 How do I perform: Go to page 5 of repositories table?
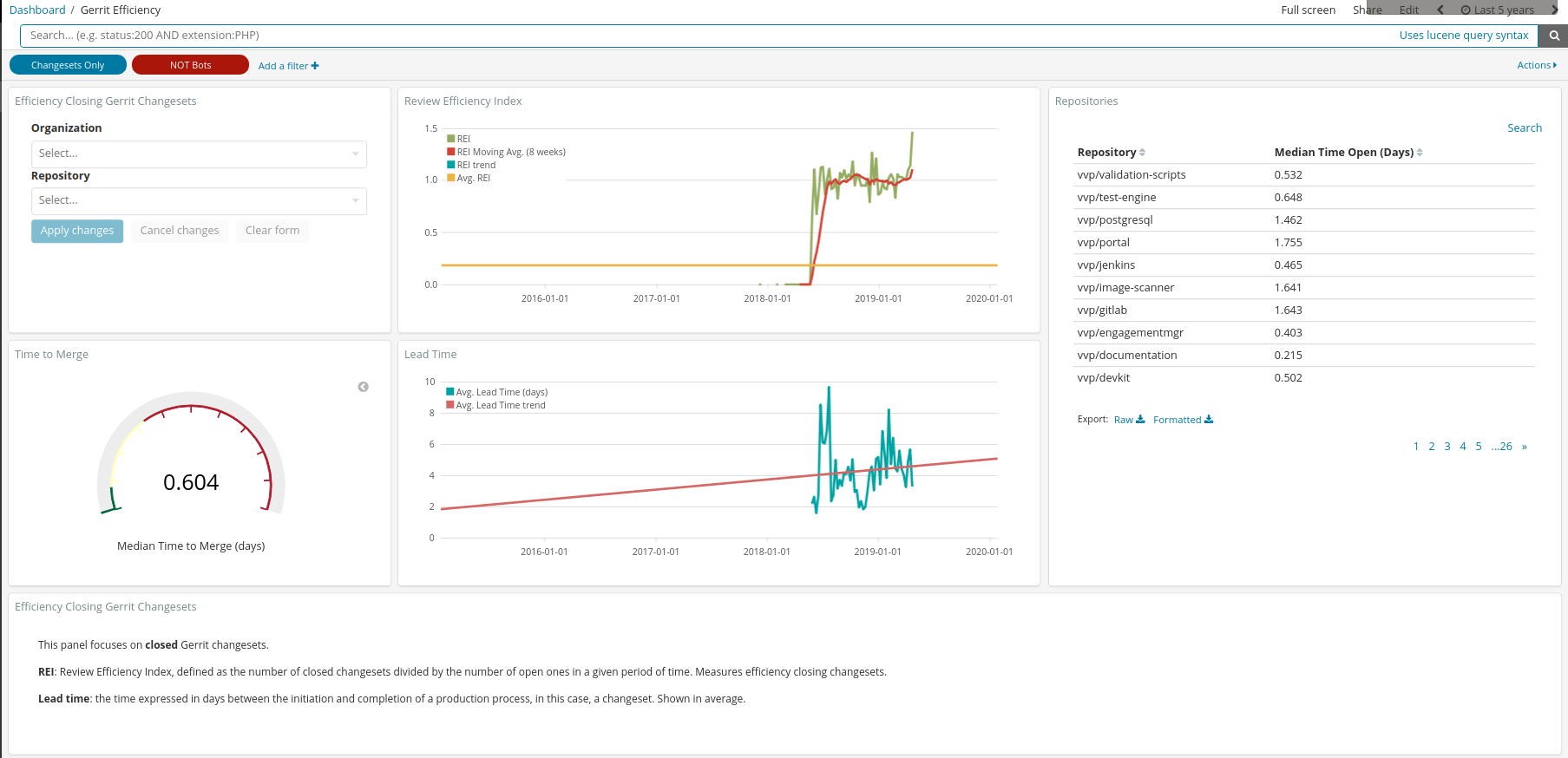(x=1479, y=447)
